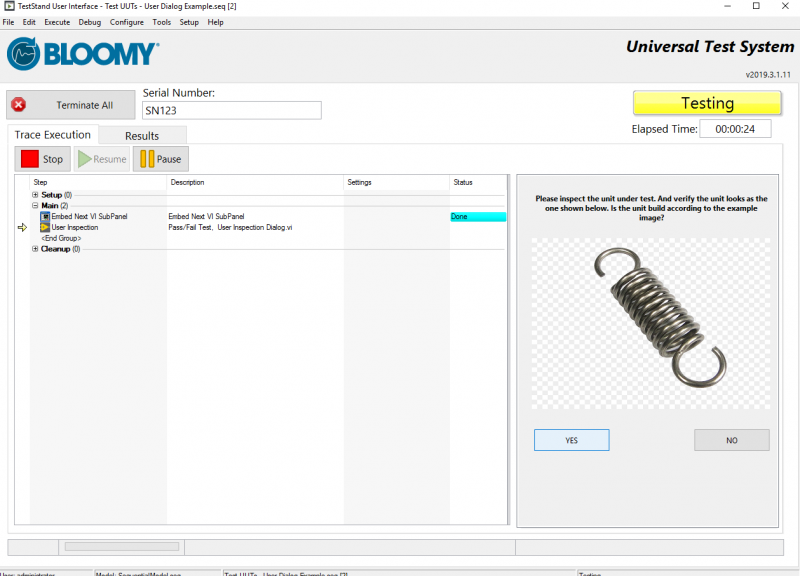800x576 pixels.
Task: Open the Configure menu
Action: (x=127, y=22)
